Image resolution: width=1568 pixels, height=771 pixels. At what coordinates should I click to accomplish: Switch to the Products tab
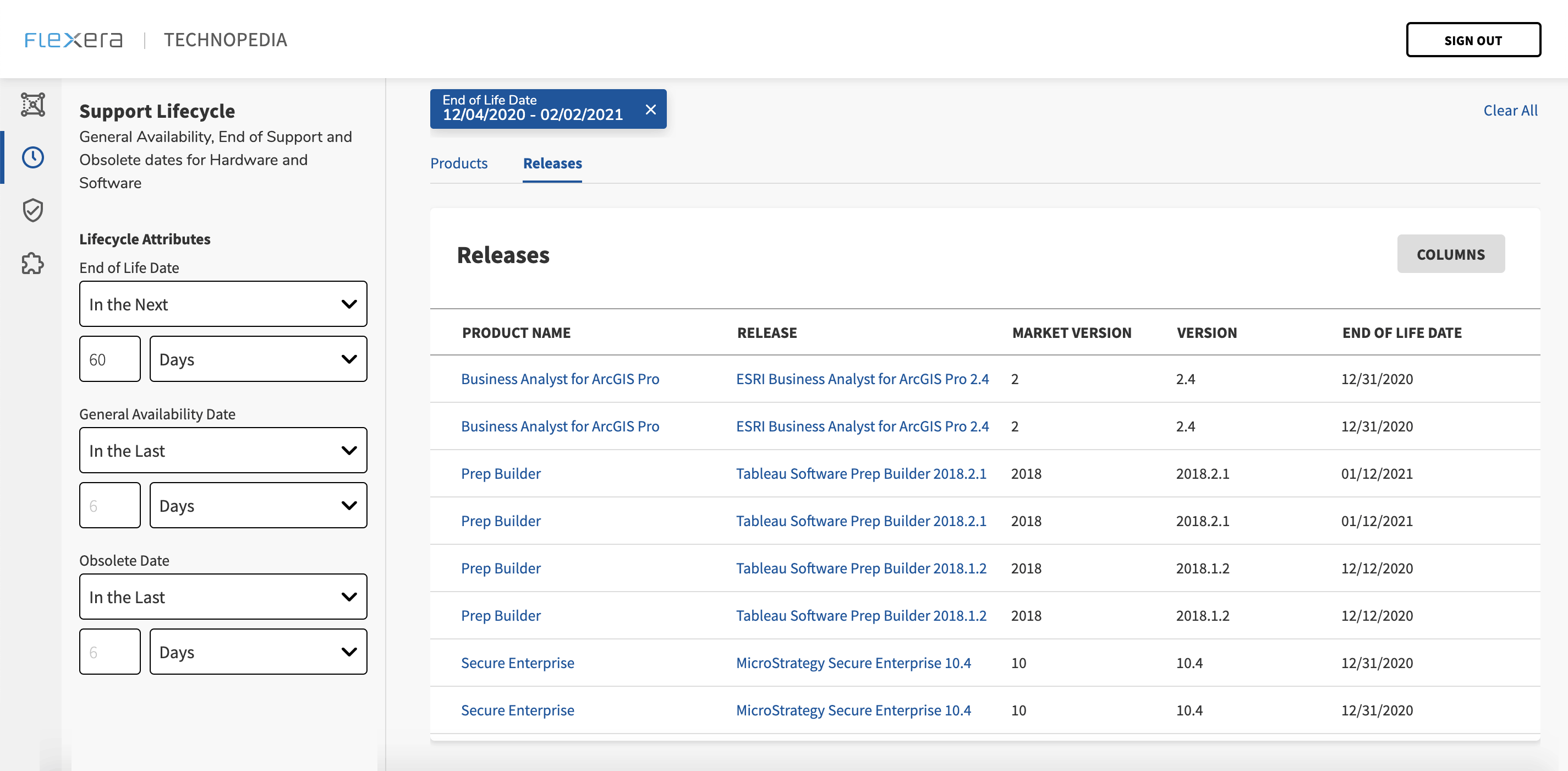click(x=458, y=163)
